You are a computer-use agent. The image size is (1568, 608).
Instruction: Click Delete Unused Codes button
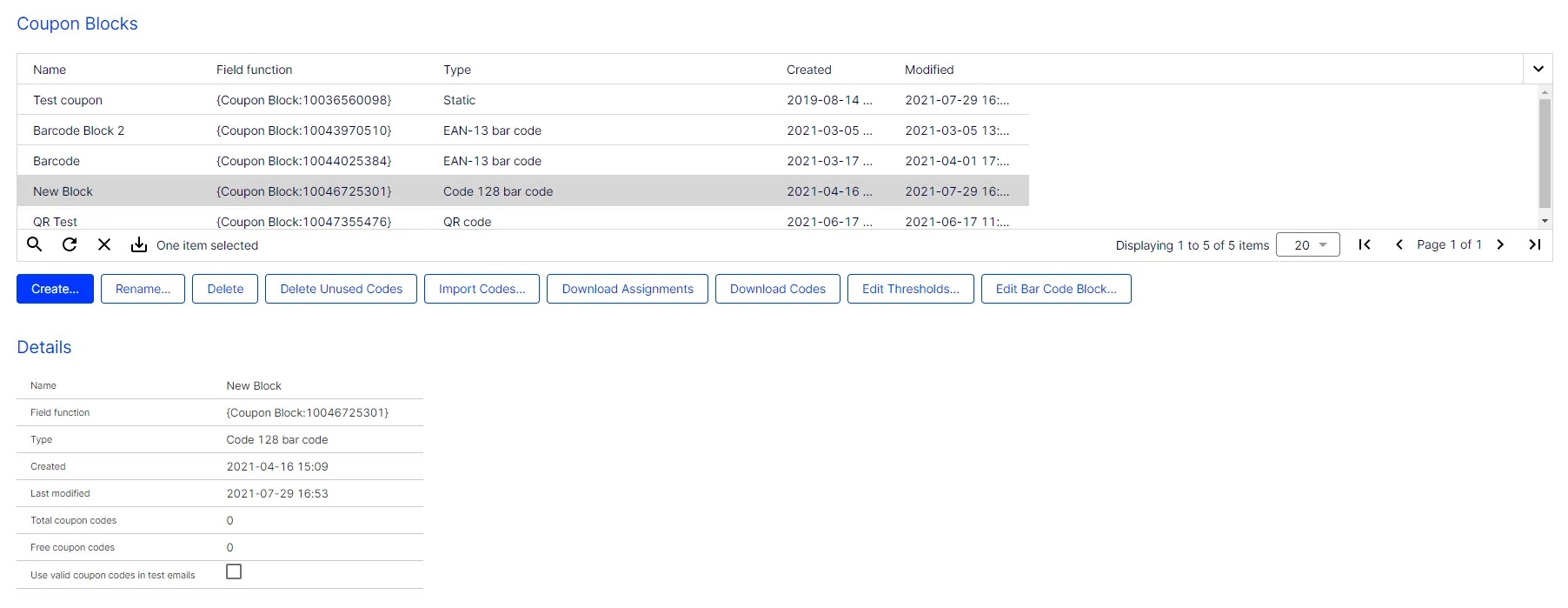click(341, 289)
